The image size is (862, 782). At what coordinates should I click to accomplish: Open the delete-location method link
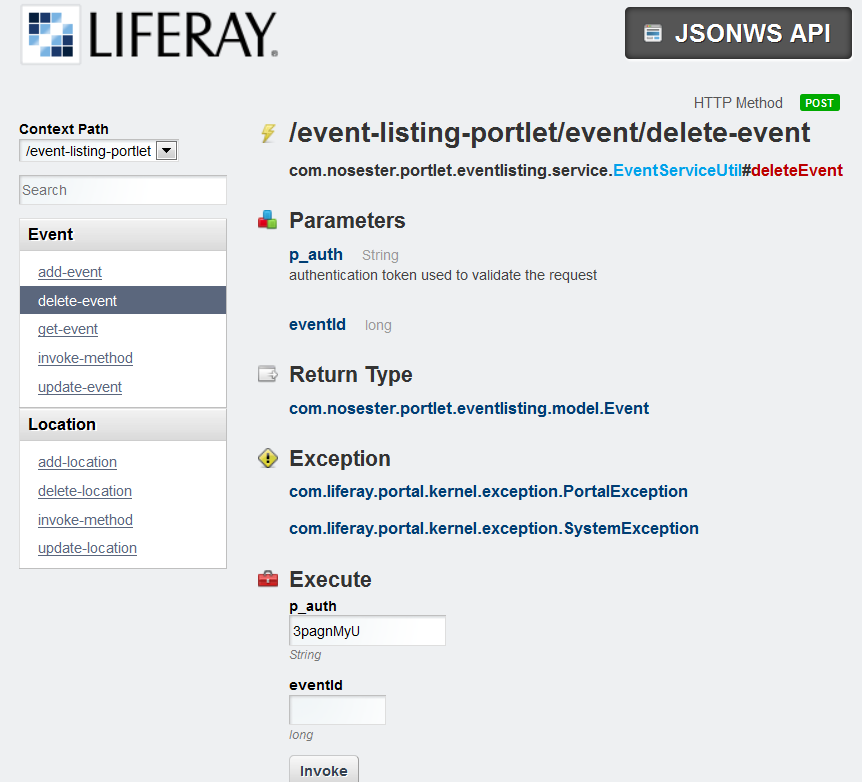pos(85,491)
